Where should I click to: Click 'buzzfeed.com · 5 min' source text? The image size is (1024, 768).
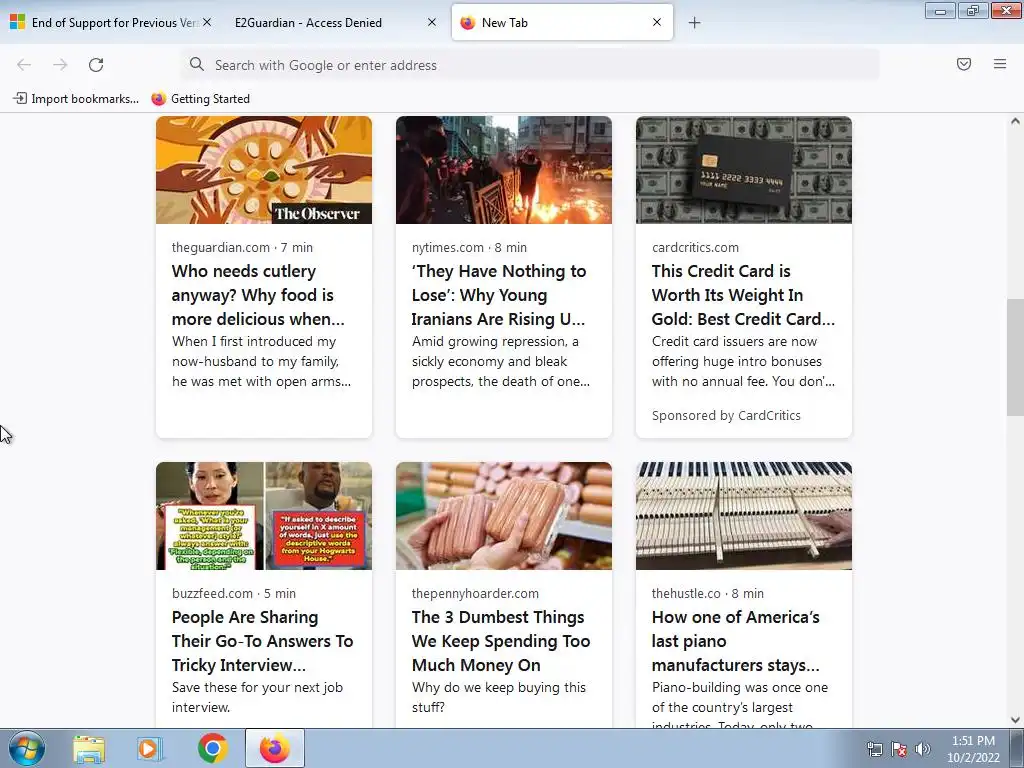[234, 594]
